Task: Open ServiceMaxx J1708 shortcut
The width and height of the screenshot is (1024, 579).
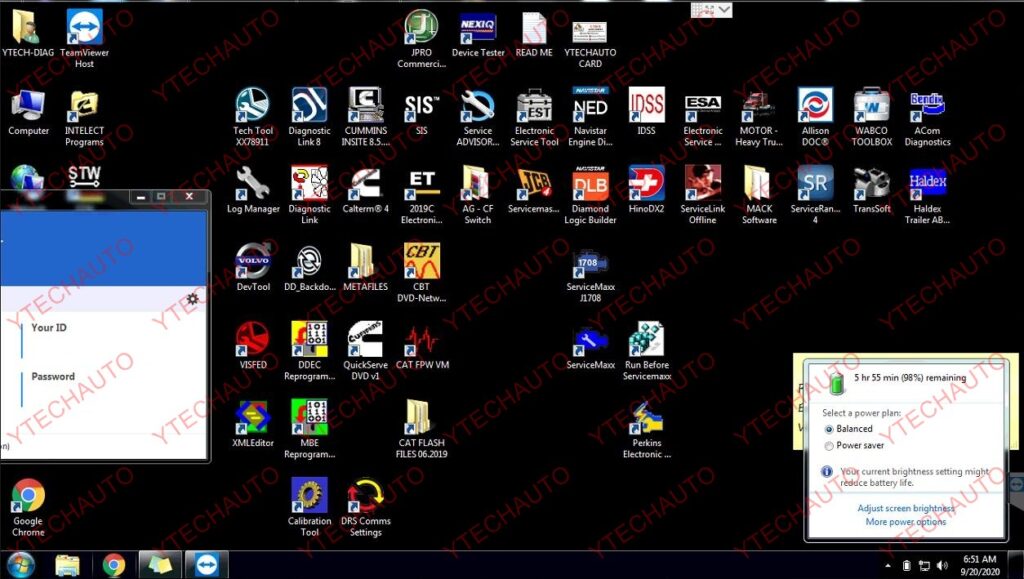Action: tap(590, 275)
